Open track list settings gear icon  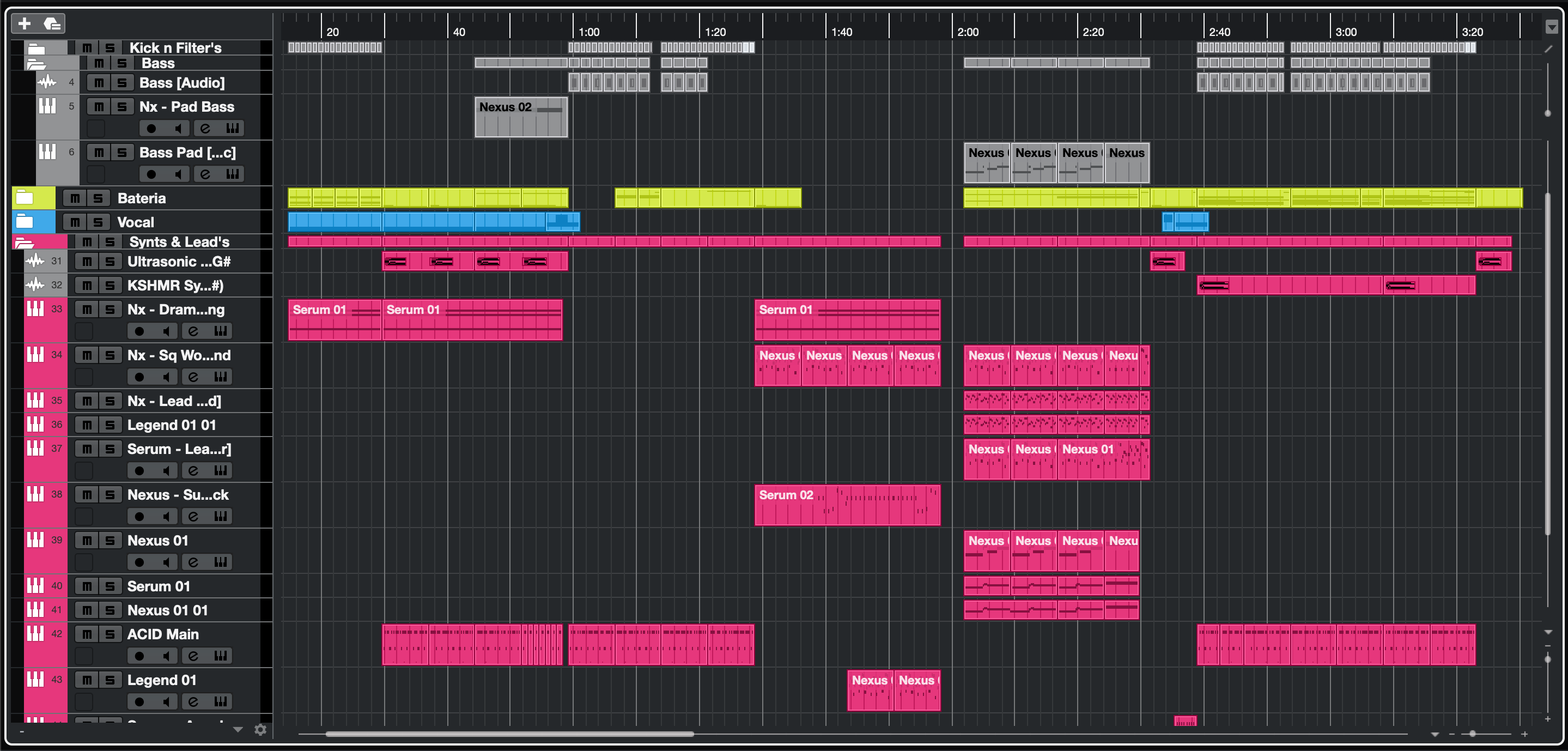point(260,730)
